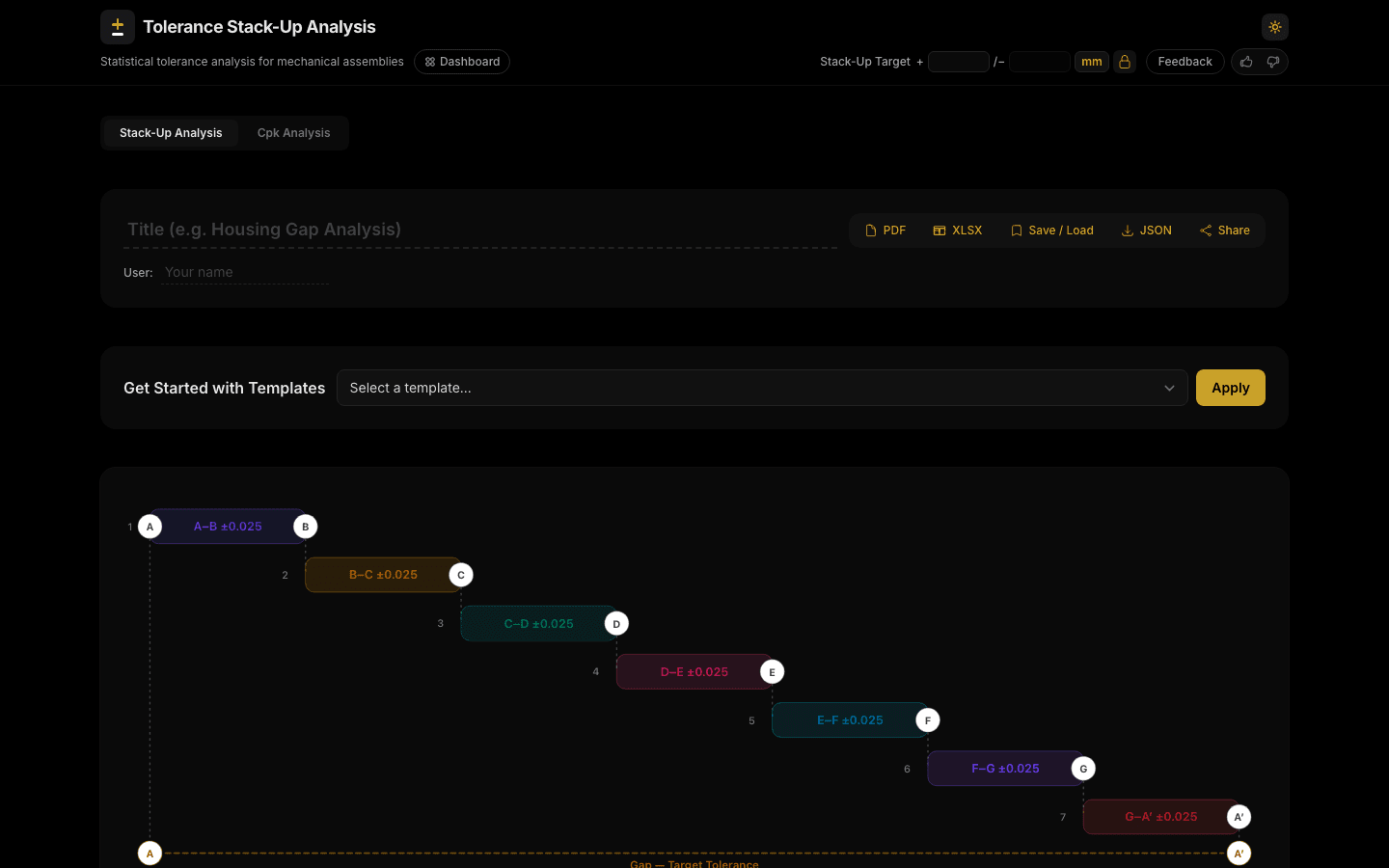Select the Stack-Up Analysis tab
Viewport: 1389px width, 868px height.
click(x=171, y=132)
